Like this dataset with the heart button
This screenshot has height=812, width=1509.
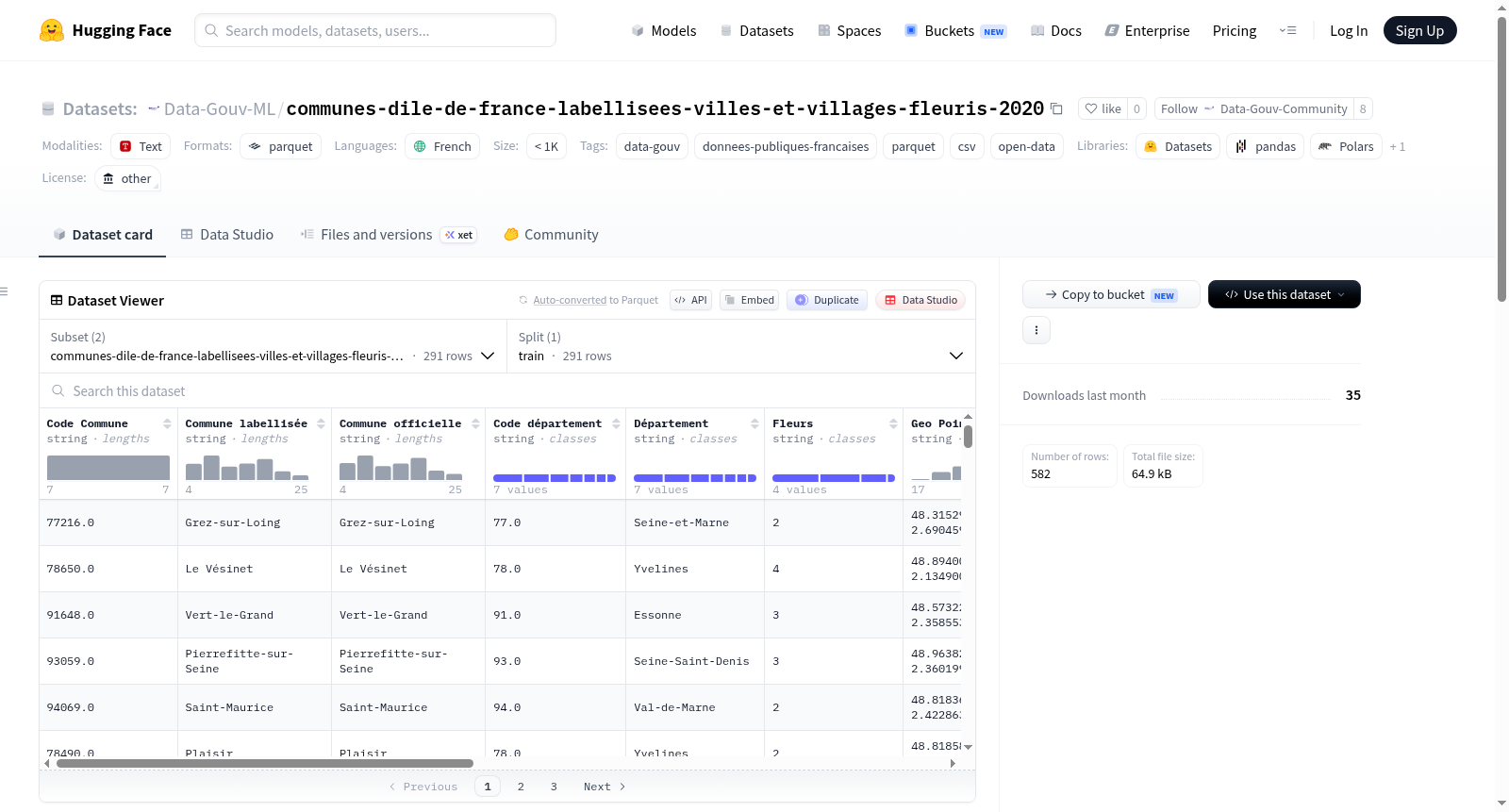point(1103,108)
